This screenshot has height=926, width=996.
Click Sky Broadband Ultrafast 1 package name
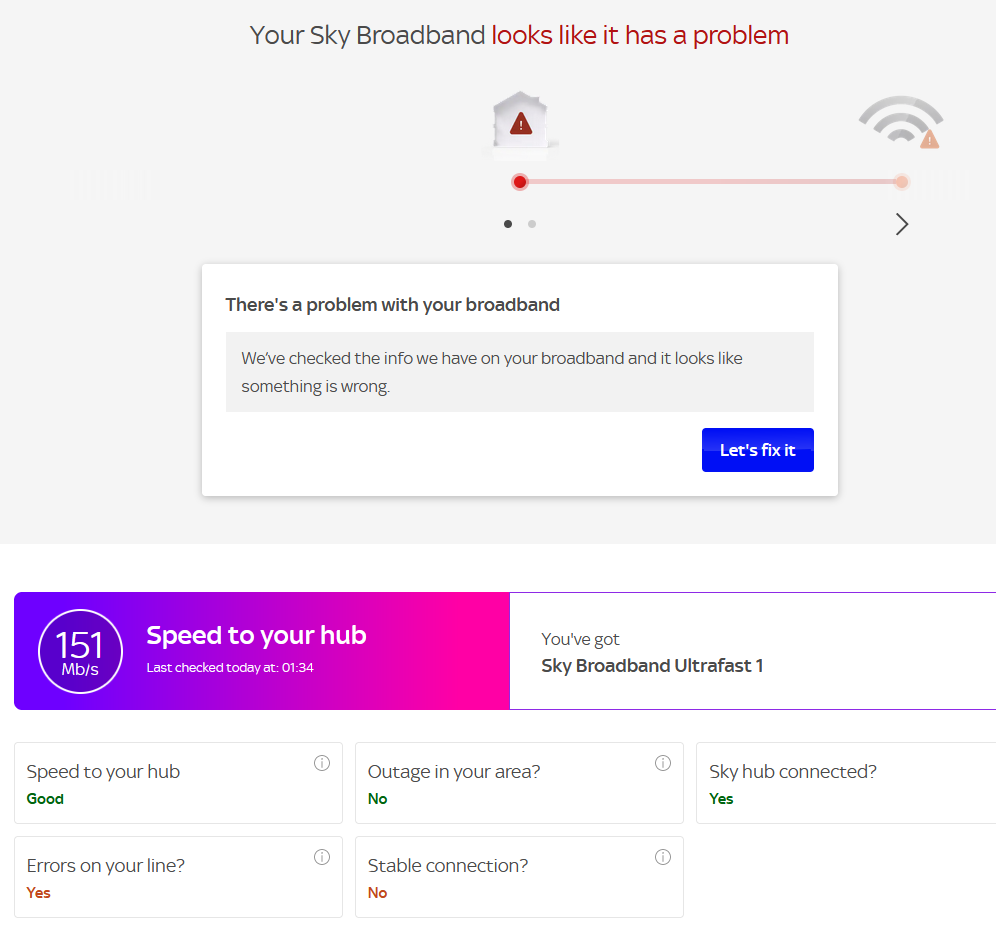[652, 666]
